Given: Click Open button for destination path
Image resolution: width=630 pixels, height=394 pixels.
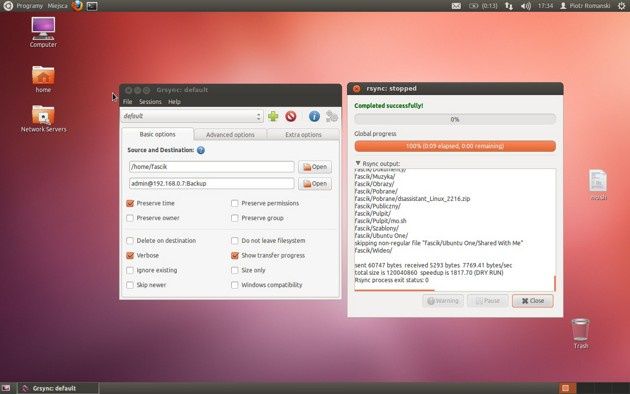Looking at the screenshot, I should point(315,184).
